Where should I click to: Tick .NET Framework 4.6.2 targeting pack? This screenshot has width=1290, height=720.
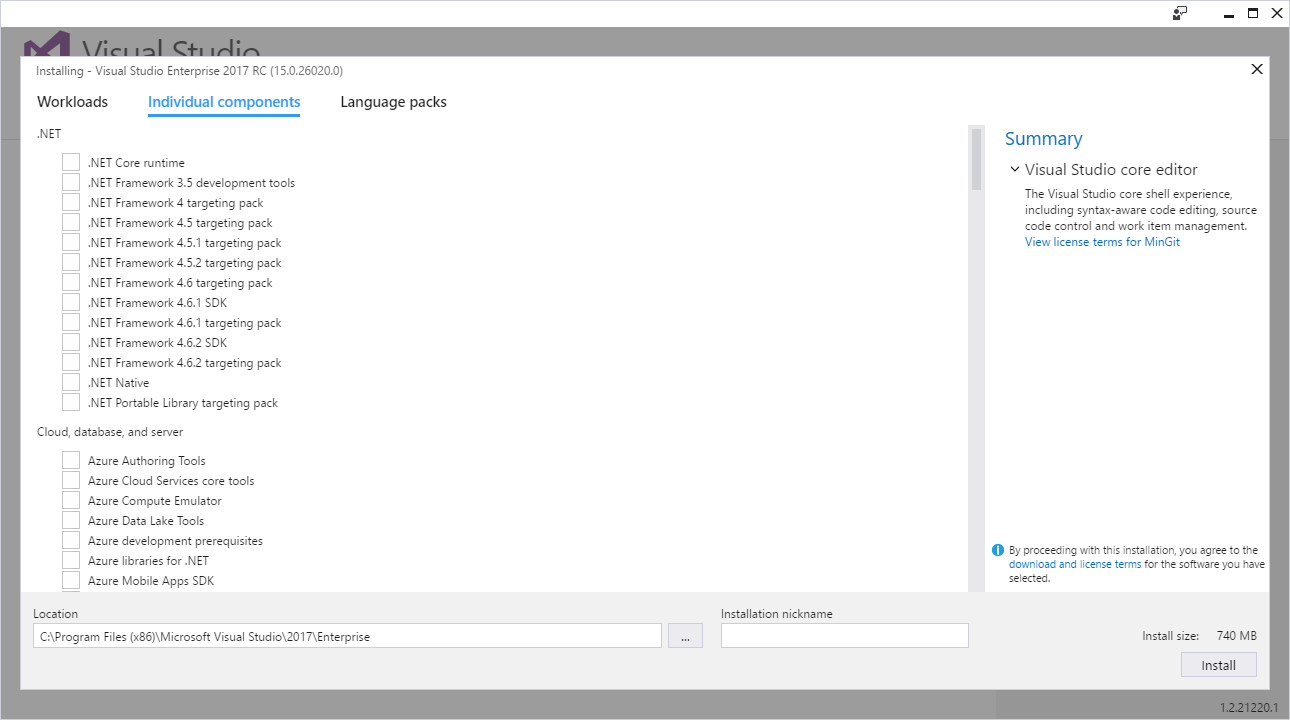[71, 362]
